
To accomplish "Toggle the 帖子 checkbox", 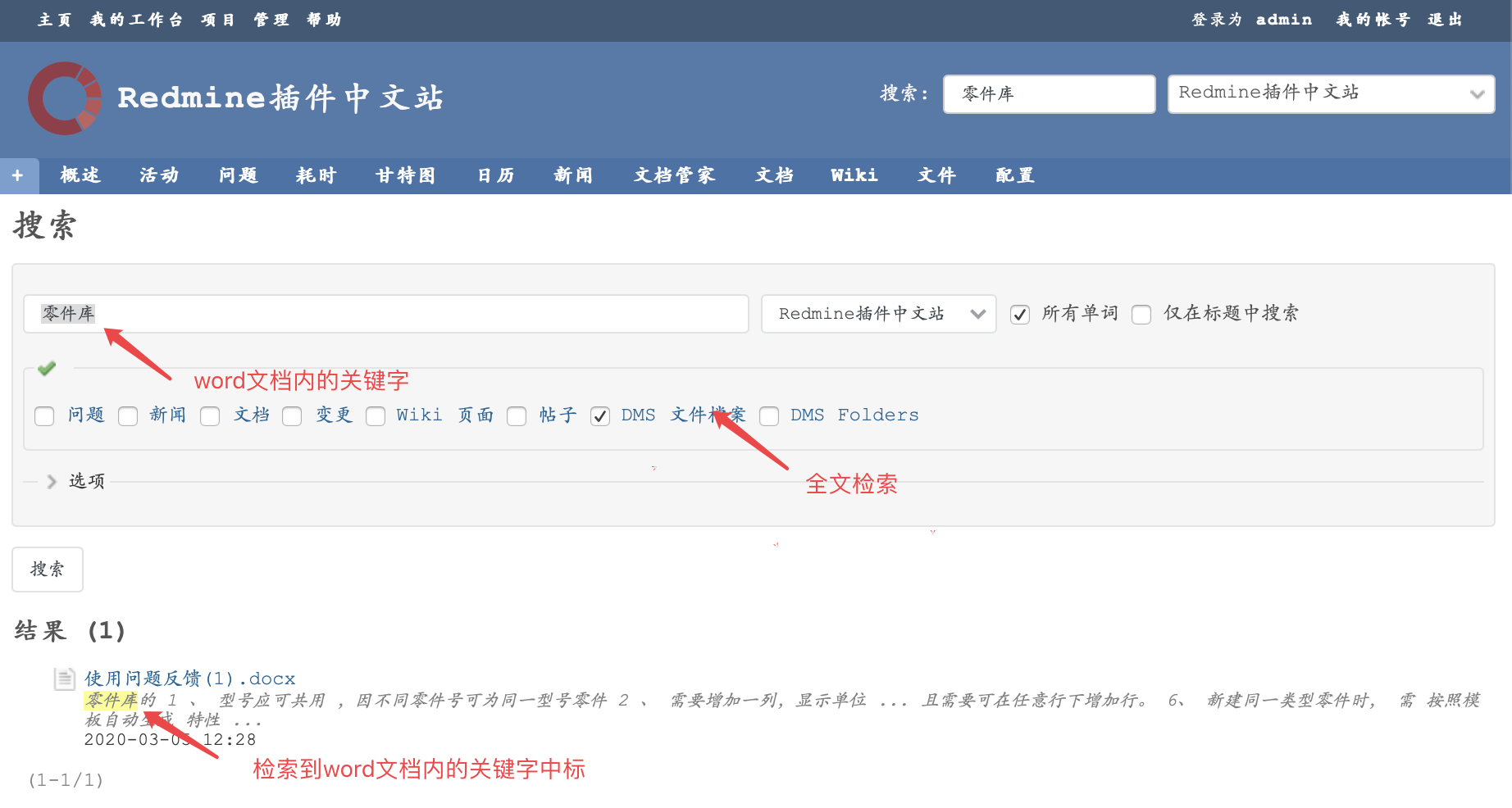I will tap(517, 416).
